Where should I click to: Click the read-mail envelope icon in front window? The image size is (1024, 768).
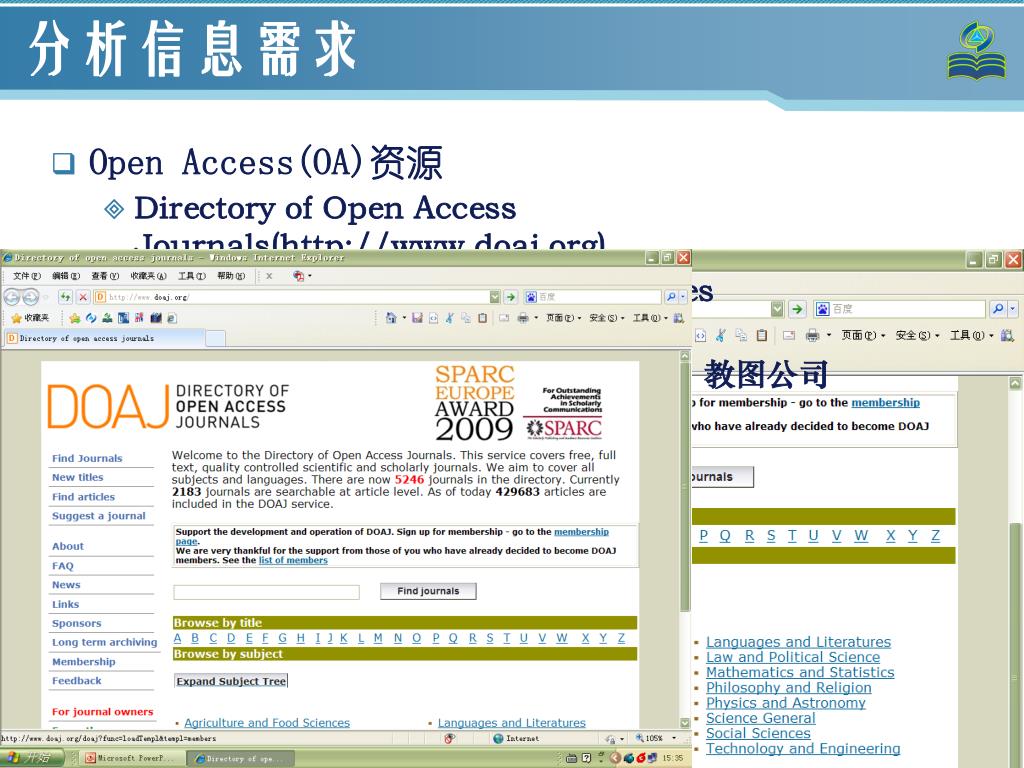(x=504, y=318)
